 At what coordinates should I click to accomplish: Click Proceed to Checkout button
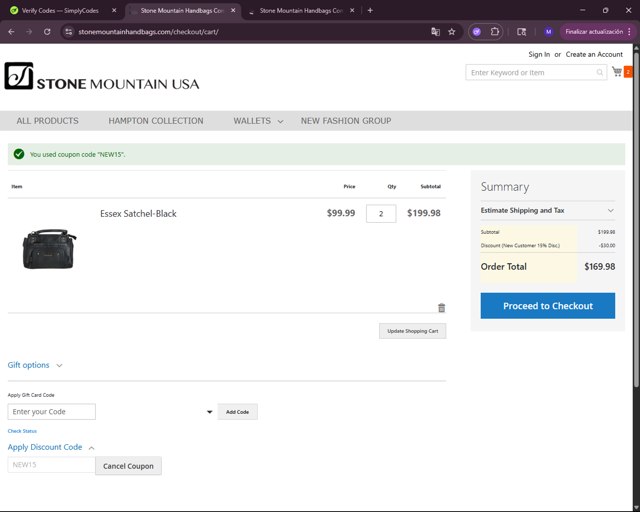pyautogui.click(x=548, y=306)
